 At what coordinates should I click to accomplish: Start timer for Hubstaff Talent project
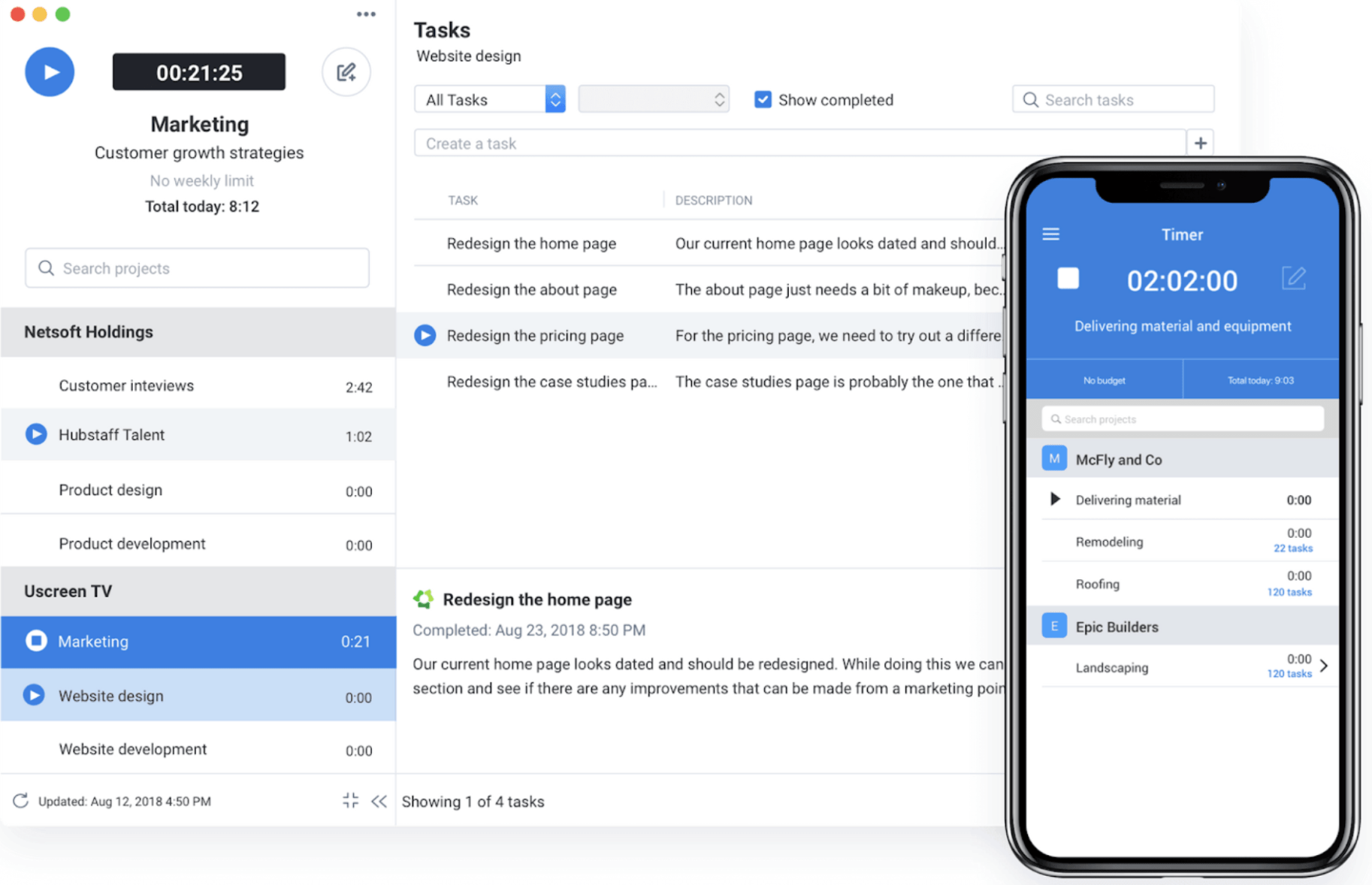[x=36, y=434]
